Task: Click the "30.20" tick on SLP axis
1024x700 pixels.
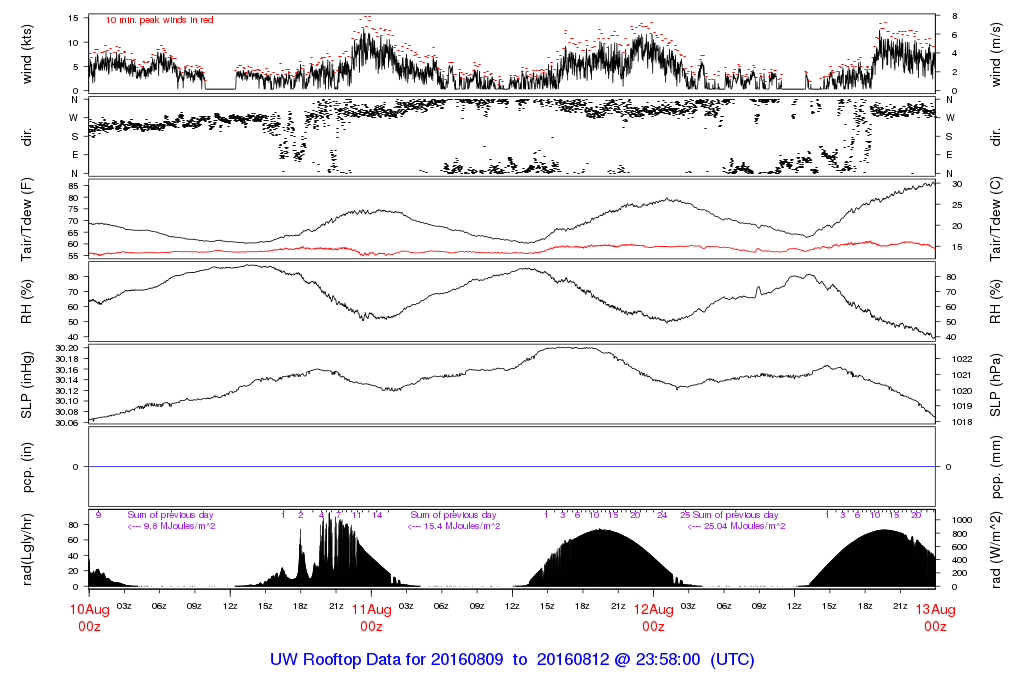Action: pos(67,348)
